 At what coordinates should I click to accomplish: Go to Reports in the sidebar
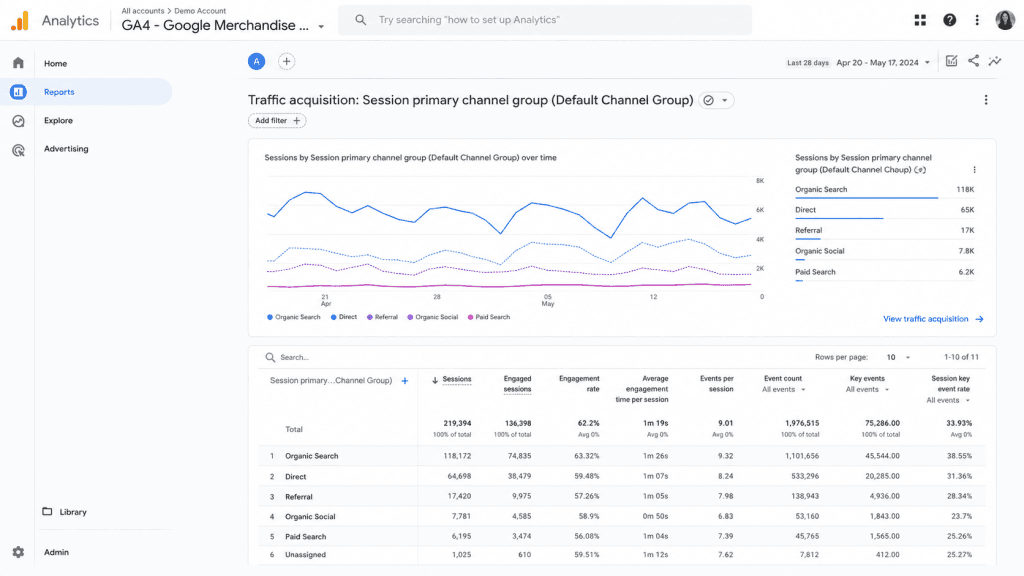59,92
